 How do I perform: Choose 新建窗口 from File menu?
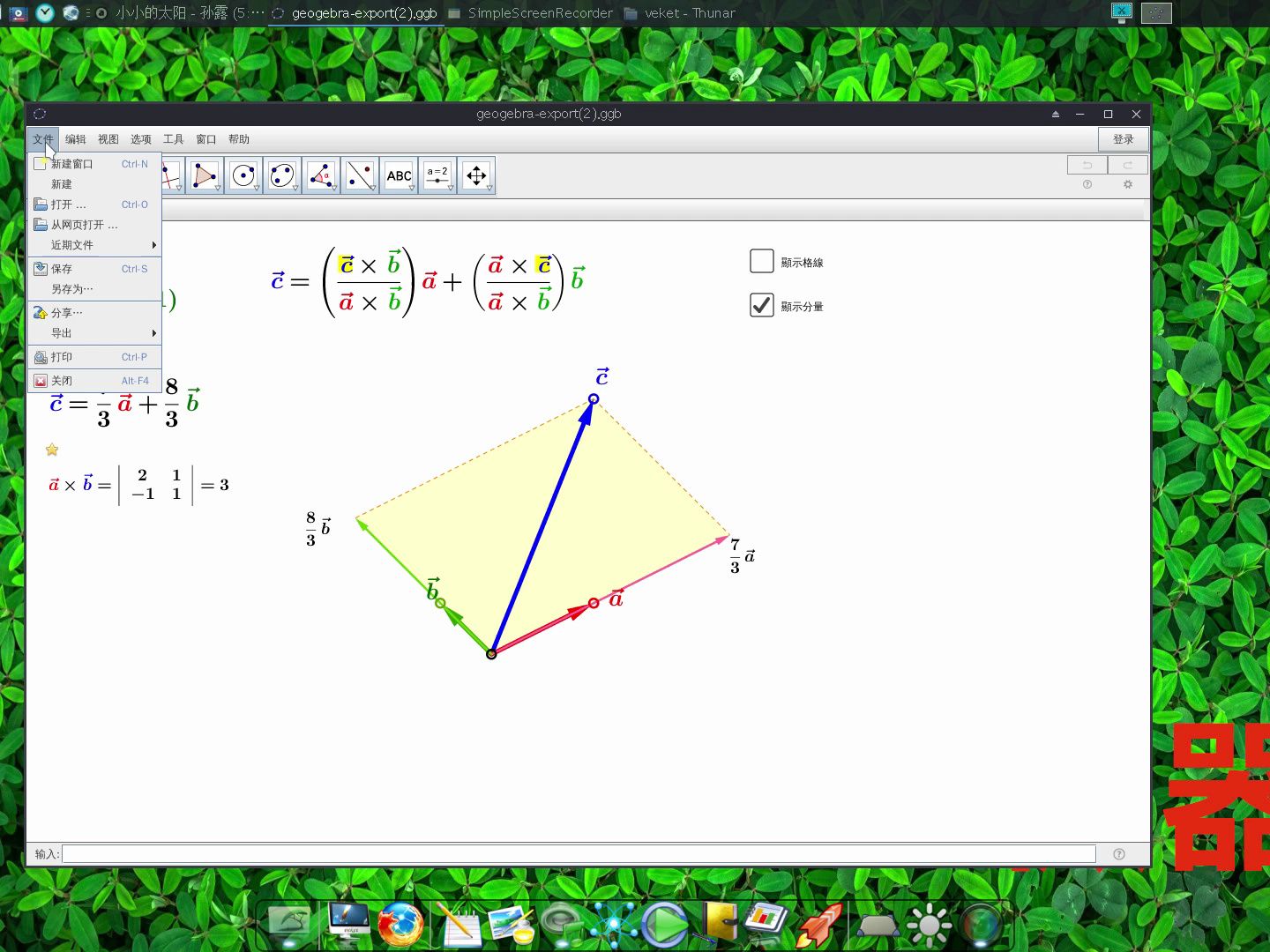pos(95,164)
